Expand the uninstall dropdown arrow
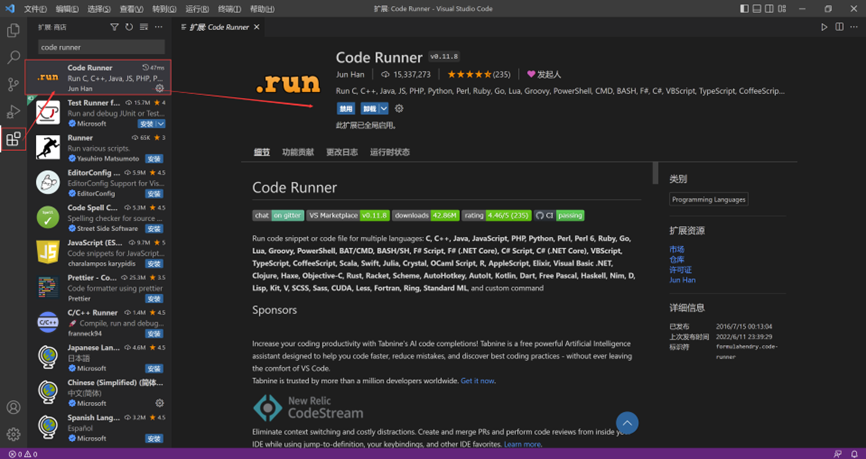Image resolution: width=866 pixels, height=459 pixels. 384,109
